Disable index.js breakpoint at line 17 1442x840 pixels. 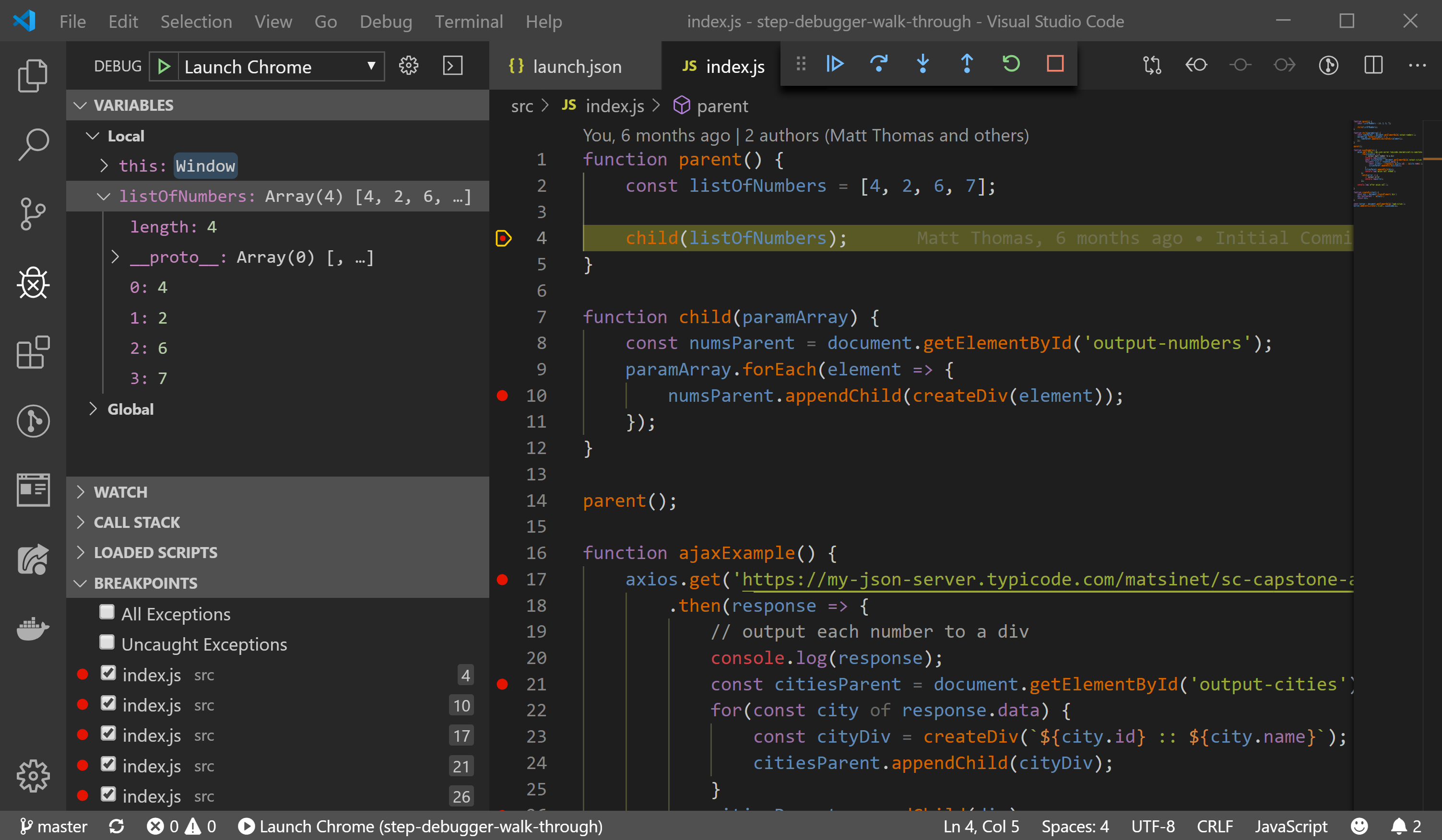point(108,734)
